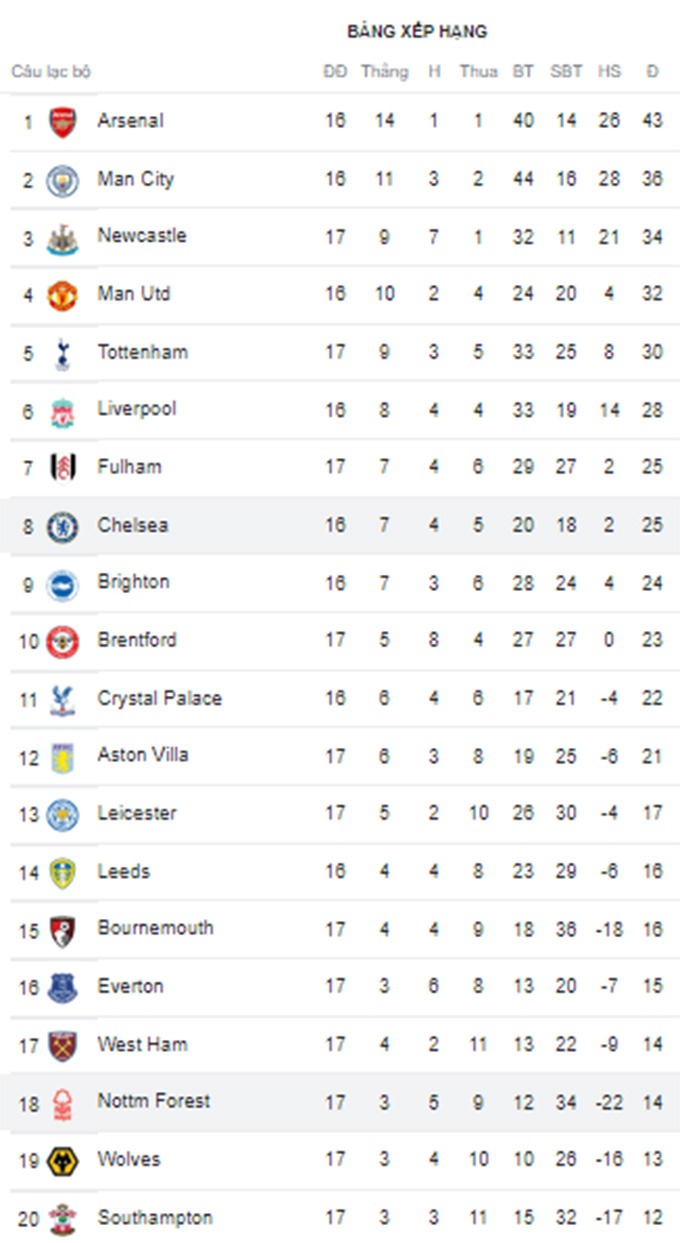This screenshot has width=680, height=1243.
Task: Click the Man Utd club crest
Action: coord(63,295)
